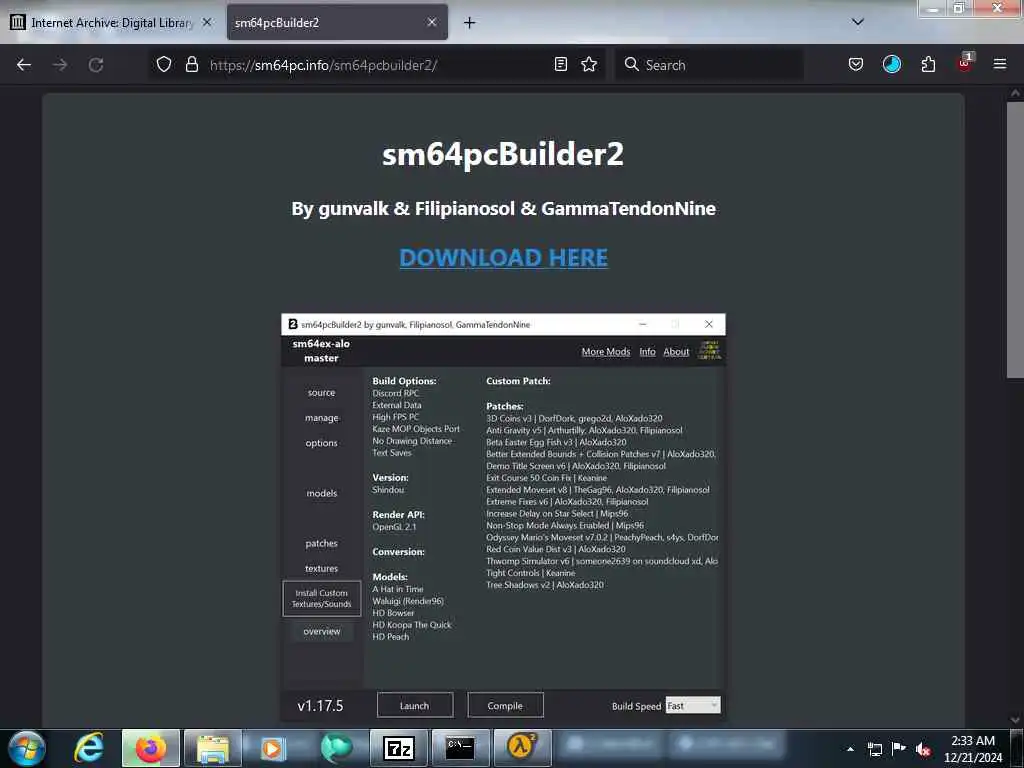Switch to Internet Archive: Digital Library tab
Image resolution: width=1024 pixels, height=768 pixels.
[x=112, y=23]
